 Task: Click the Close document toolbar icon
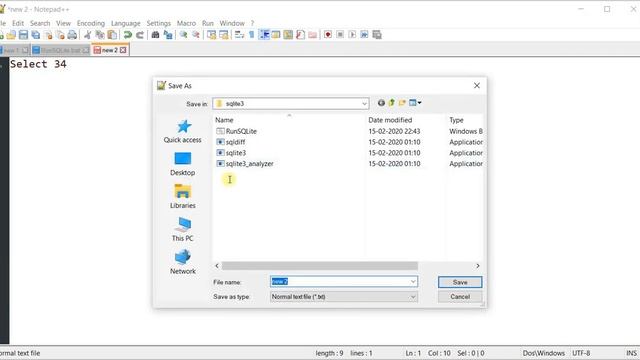pos(48,35)
